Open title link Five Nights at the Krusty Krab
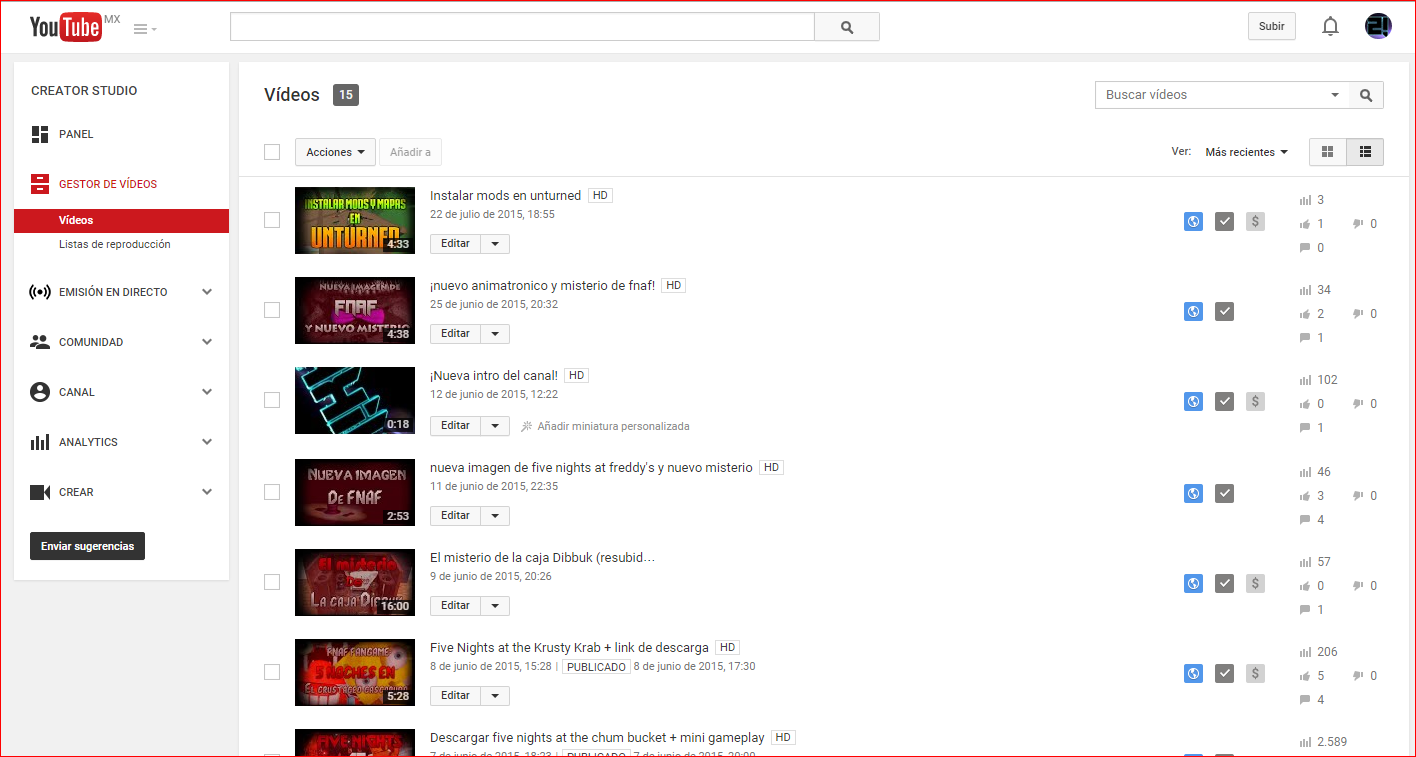This screenshot has width=1416, height=757. coord(569,648)
